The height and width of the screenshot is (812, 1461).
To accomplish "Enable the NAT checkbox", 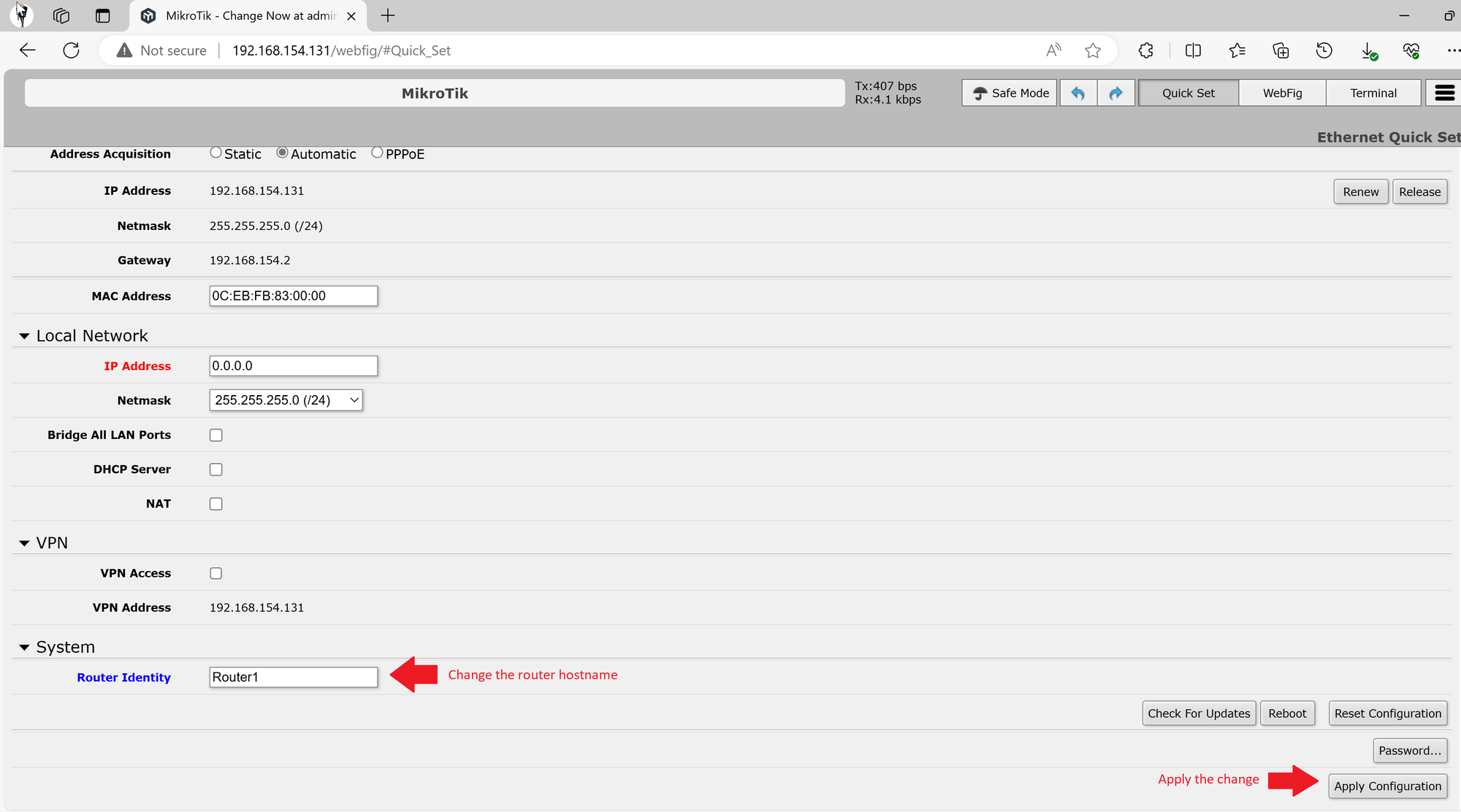I will [x=216, y=504].
